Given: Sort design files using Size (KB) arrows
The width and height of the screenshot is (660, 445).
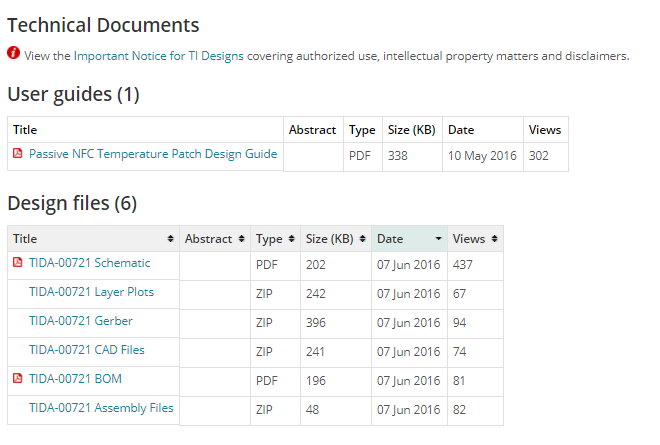Looking at the screenshot, I should point(362,239).
